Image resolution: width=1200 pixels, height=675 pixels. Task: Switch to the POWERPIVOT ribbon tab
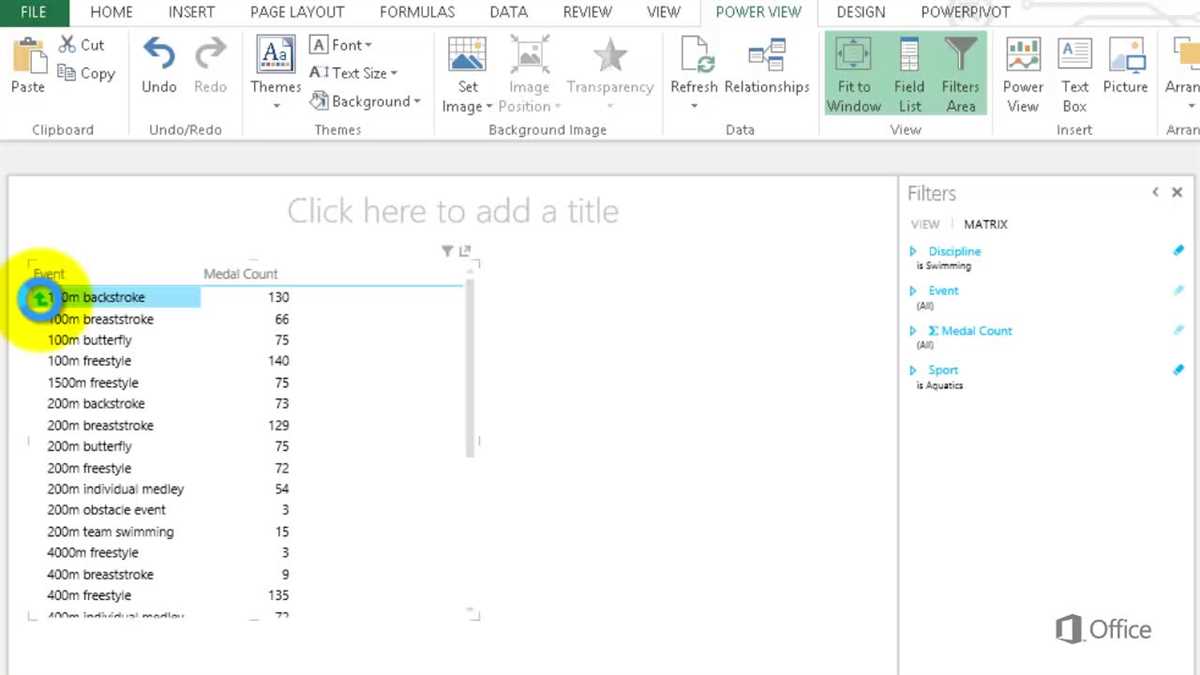tap(964, 12)
